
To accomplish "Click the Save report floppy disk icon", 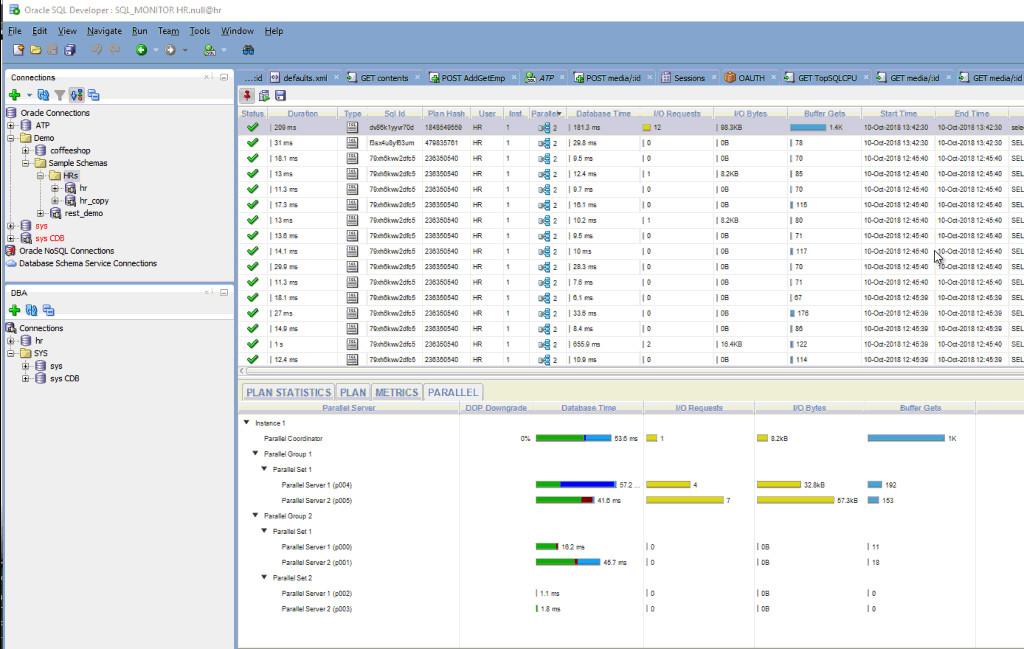I will point(280,96).
